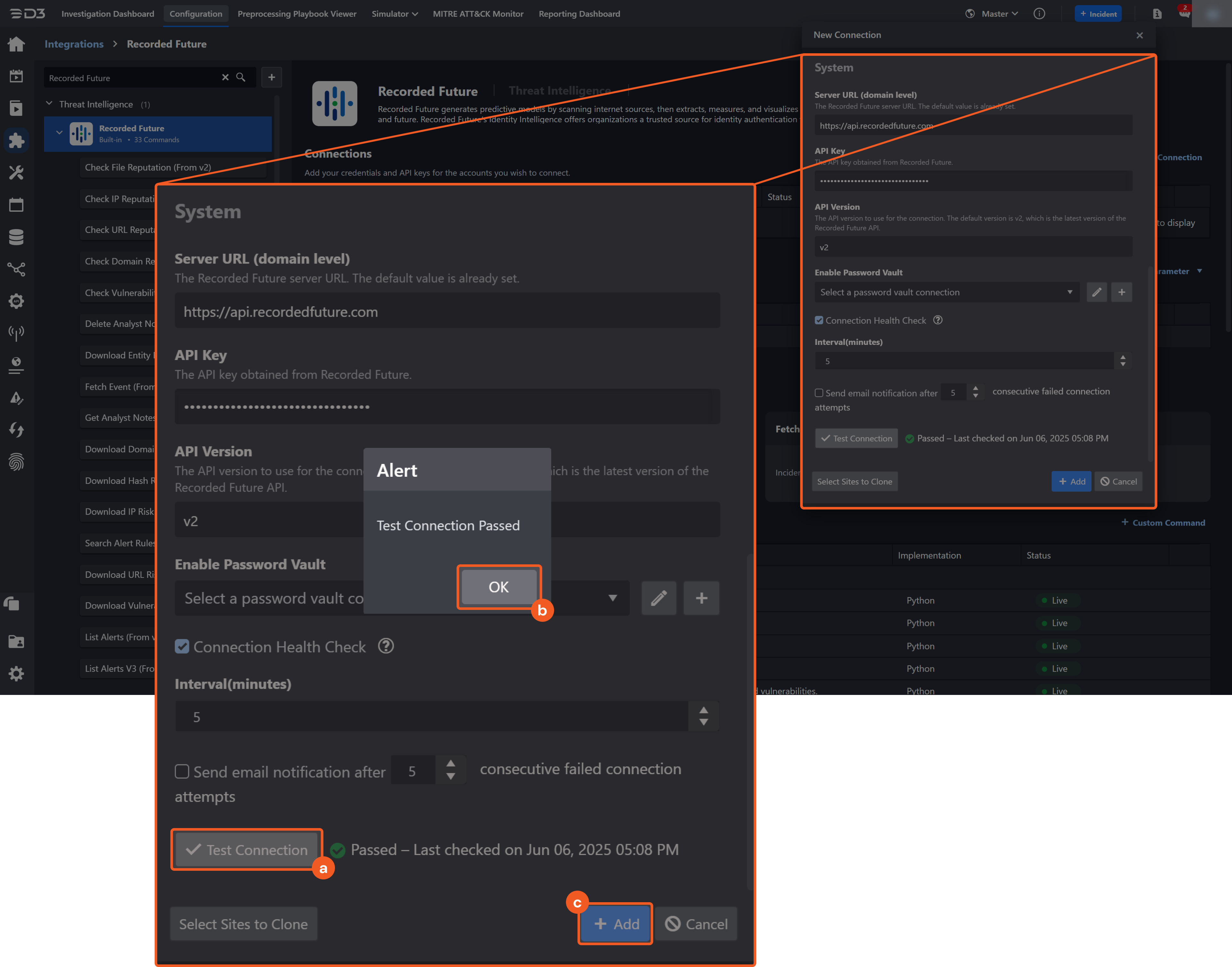
Task: Click the pencil edit icon beside password vault
Action: click(x=658, y=598)
